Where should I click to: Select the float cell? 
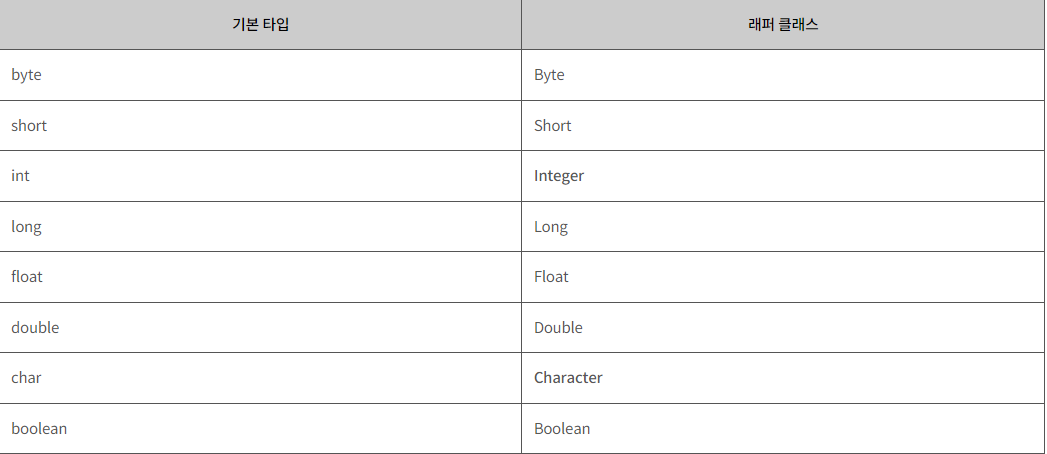coord(260,277)
